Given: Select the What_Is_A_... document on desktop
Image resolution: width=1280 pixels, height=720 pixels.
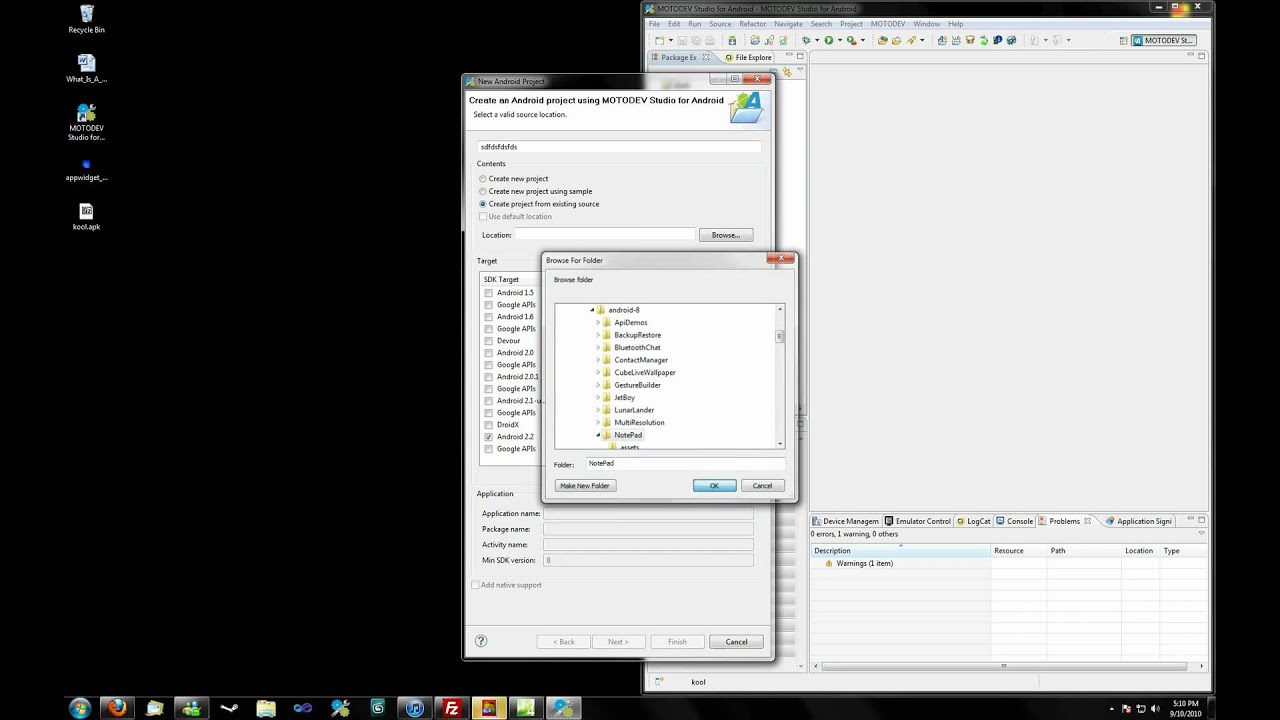Looking at the screenshot, I should (x=86, y=68).
